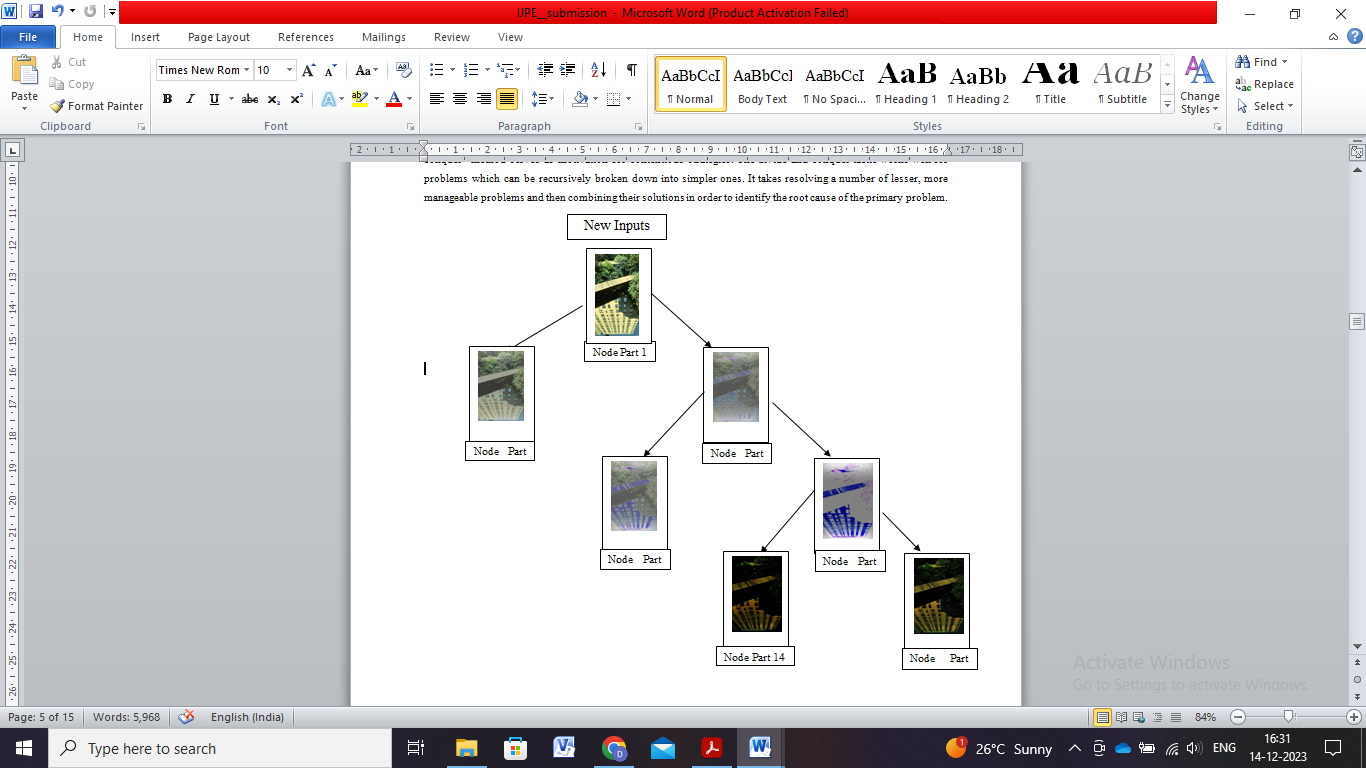The height and width of the screenshot is (768, 1366).
Task: Click the zoom slider handle
Action: point(1289,717)
